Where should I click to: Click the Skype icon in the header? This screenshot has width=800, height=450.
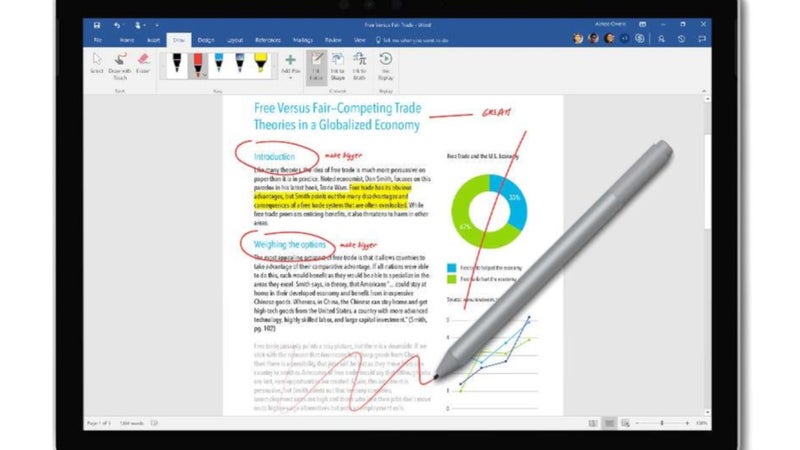(x=640, y=39)
